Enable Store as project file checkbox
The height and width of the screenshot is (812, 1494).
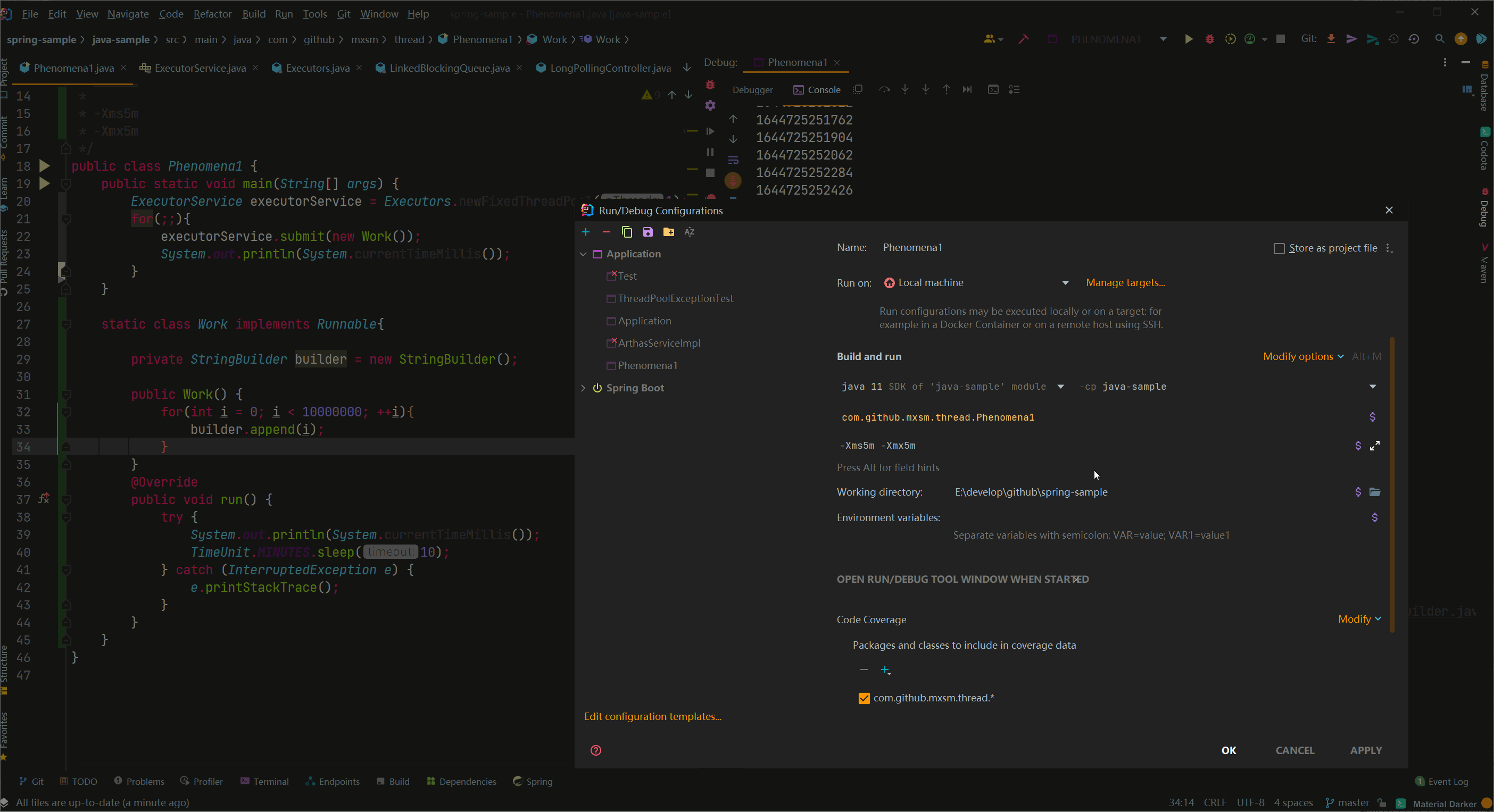coord(1279,248)
